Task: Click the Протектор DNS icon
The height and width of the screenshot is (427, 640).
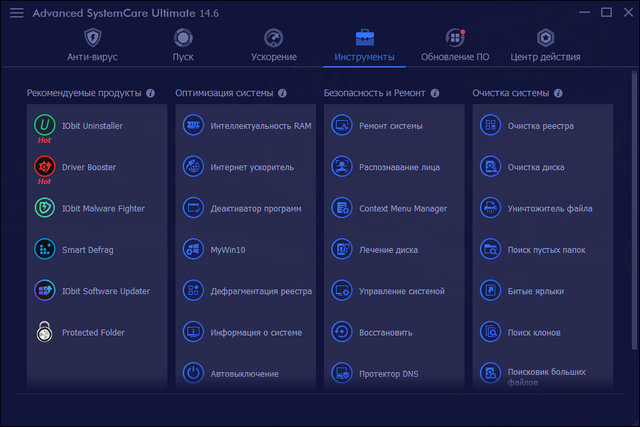Action: tap(342, 373)
